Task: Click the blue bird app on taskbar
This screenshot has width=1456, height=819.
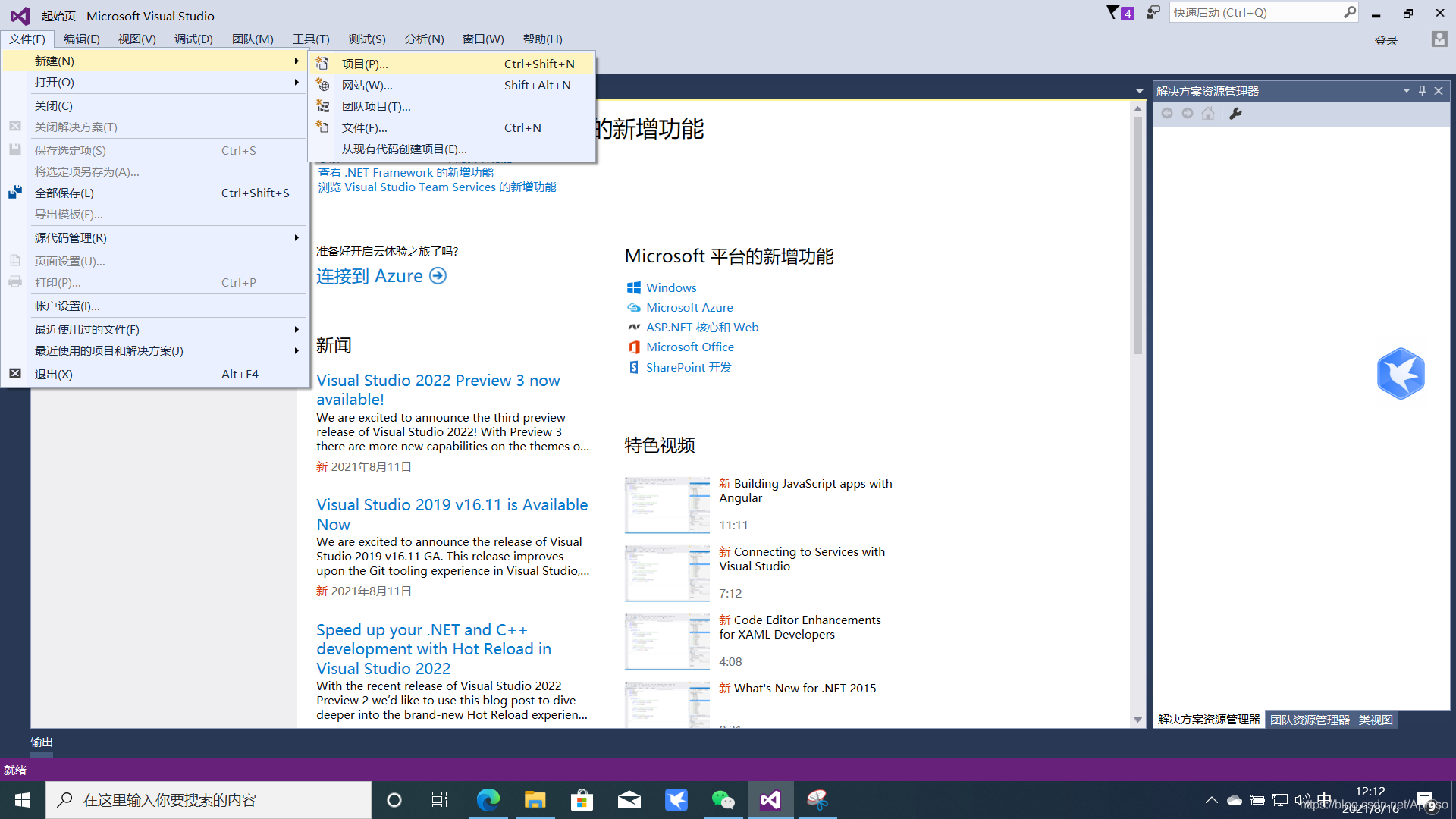Action: (676, 800)
